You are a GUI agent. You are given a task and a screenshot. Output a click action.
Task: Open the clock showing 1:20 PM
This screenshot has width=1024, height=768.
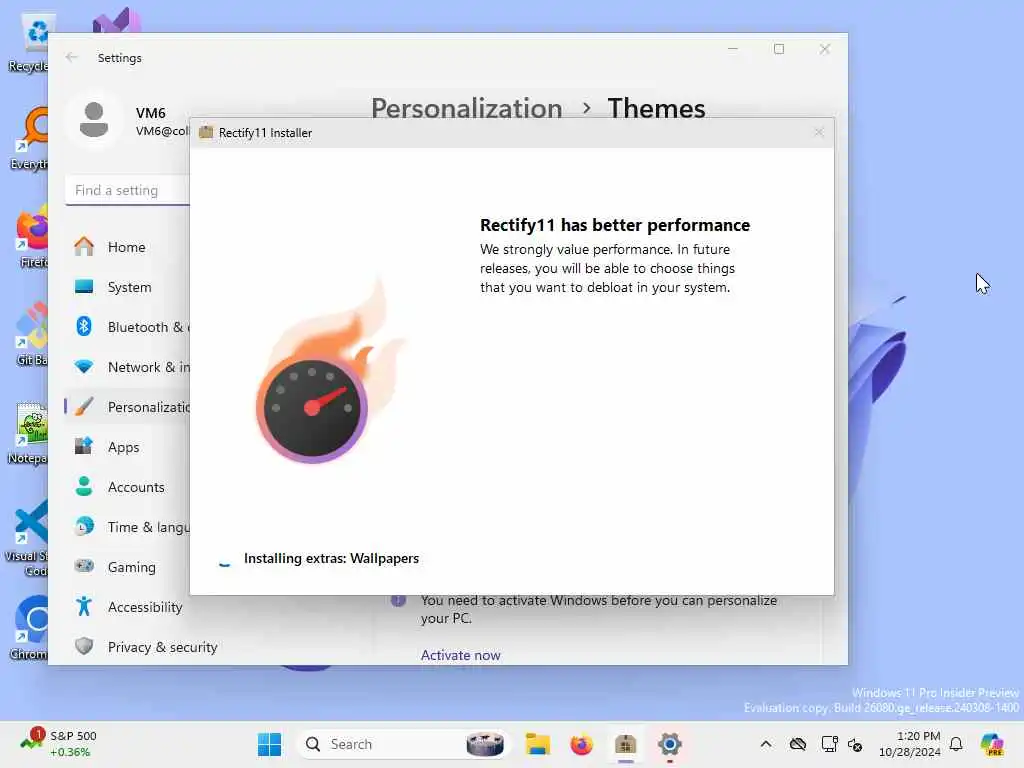910,744
